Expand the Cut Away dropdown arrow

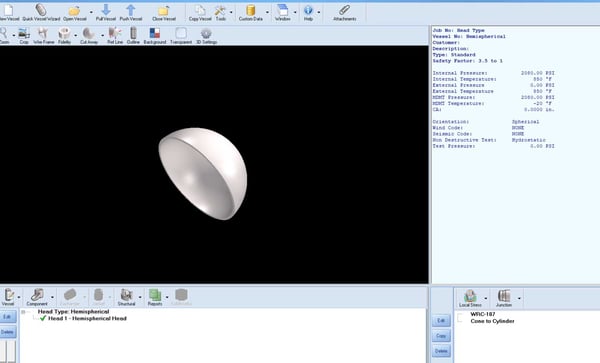click(103, 35)
